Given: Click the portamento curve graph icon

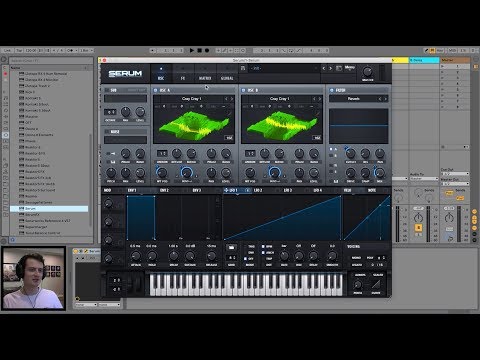Looking at the screenshot, I should click(x=376, y=284).
